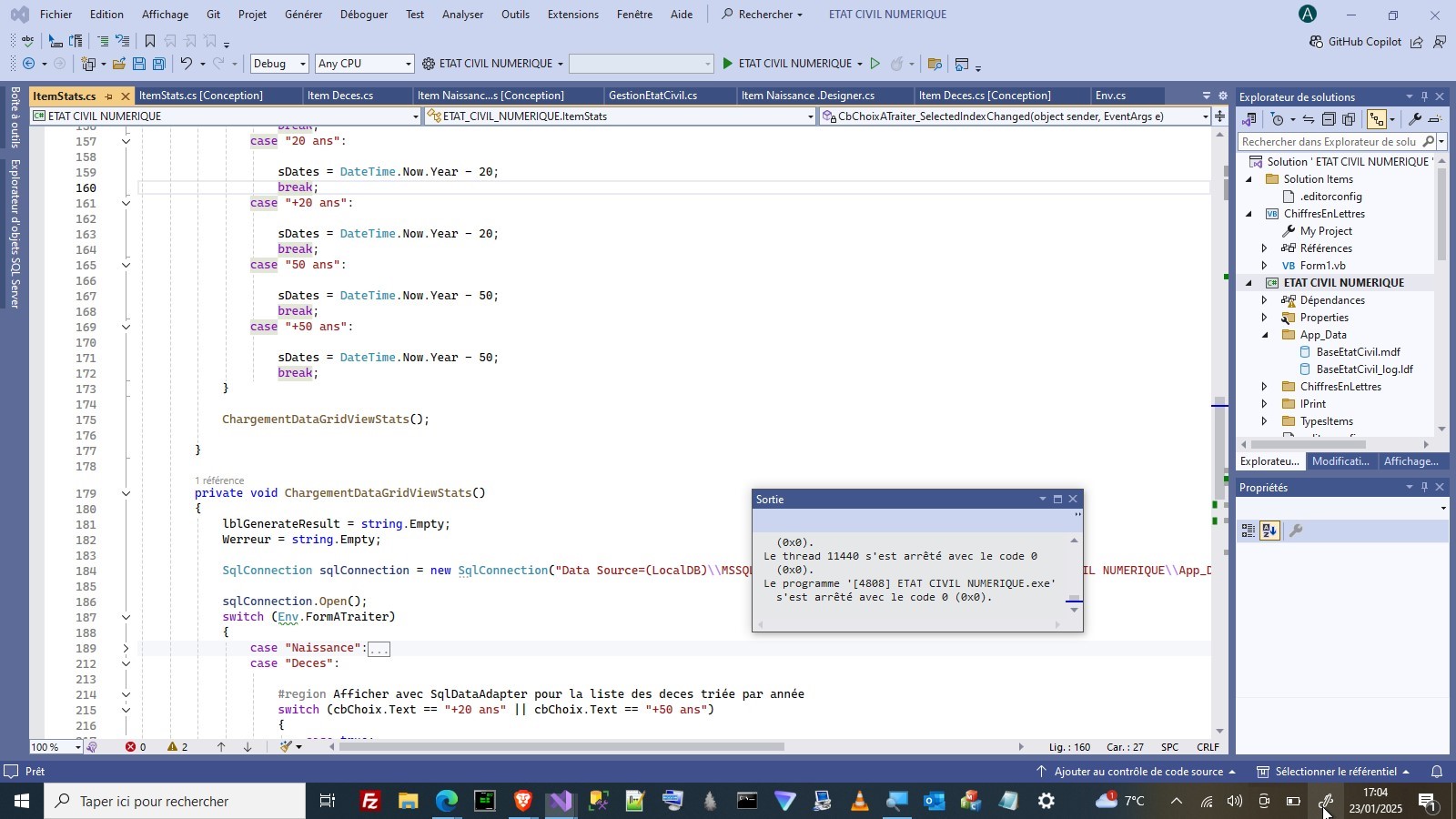Switch to the Env.cs tab

pyautogui.click(x=1110, y=96)
